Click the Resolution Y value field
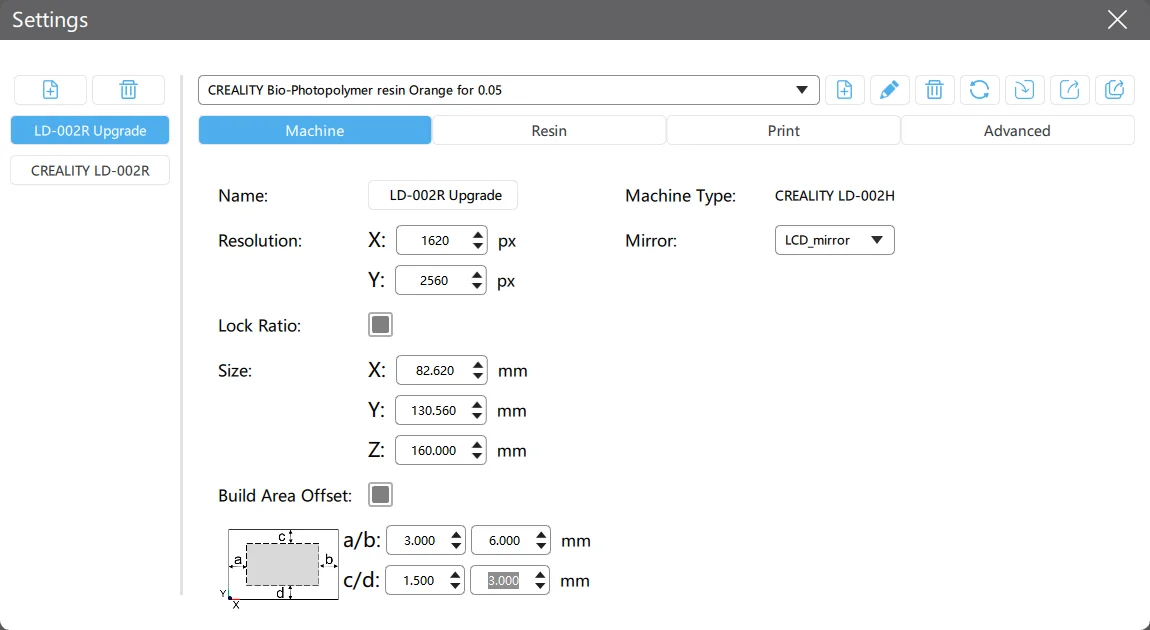The width and height of the screenshot is (1150, 630). pos(433,280)
